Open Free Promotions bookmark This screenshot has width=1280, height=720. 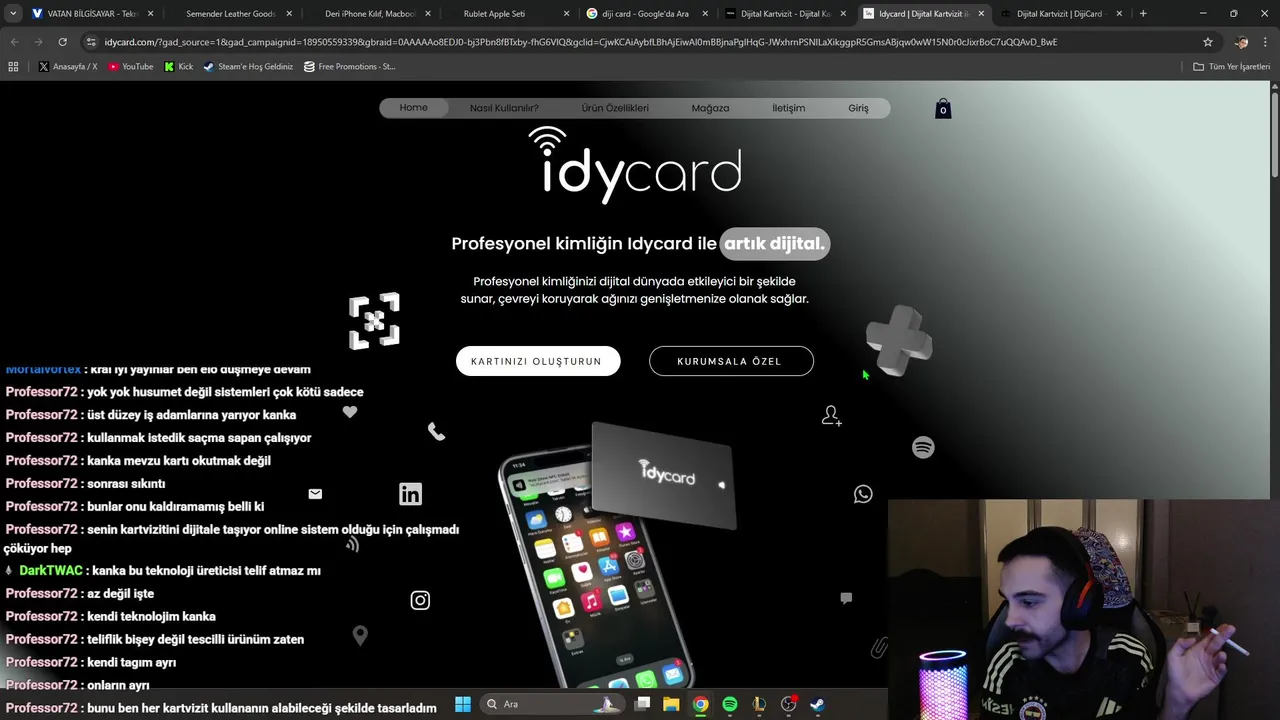(x=350, y=66)
